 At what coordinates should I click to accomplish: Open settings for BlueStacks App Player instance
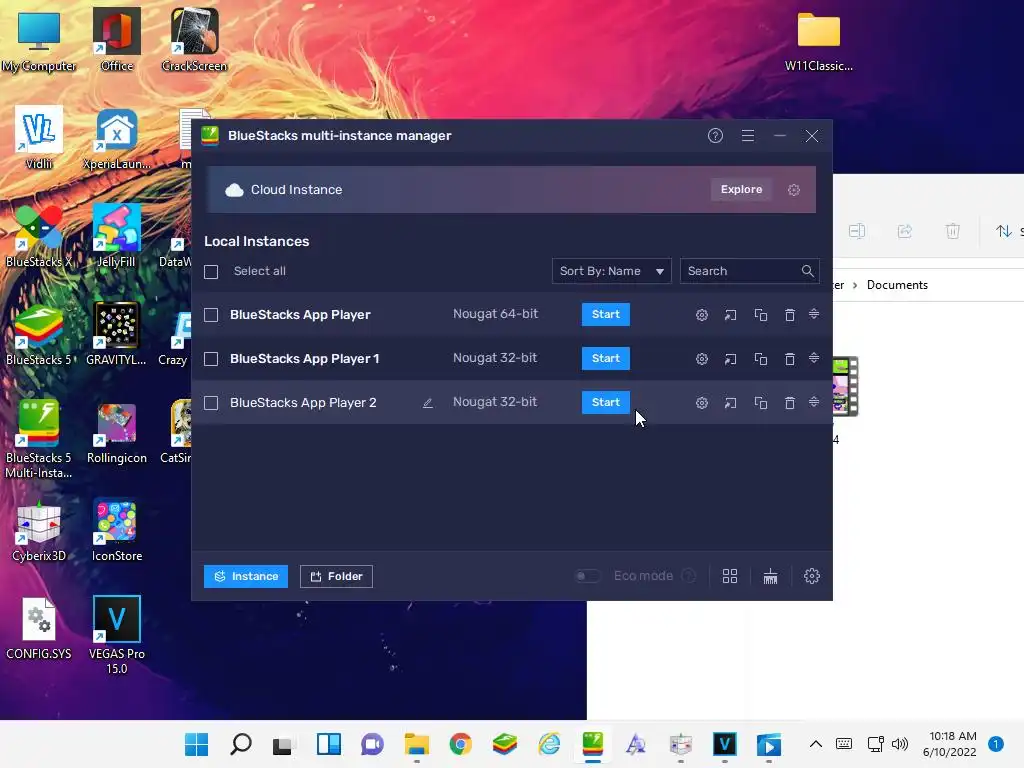[701, 315]
